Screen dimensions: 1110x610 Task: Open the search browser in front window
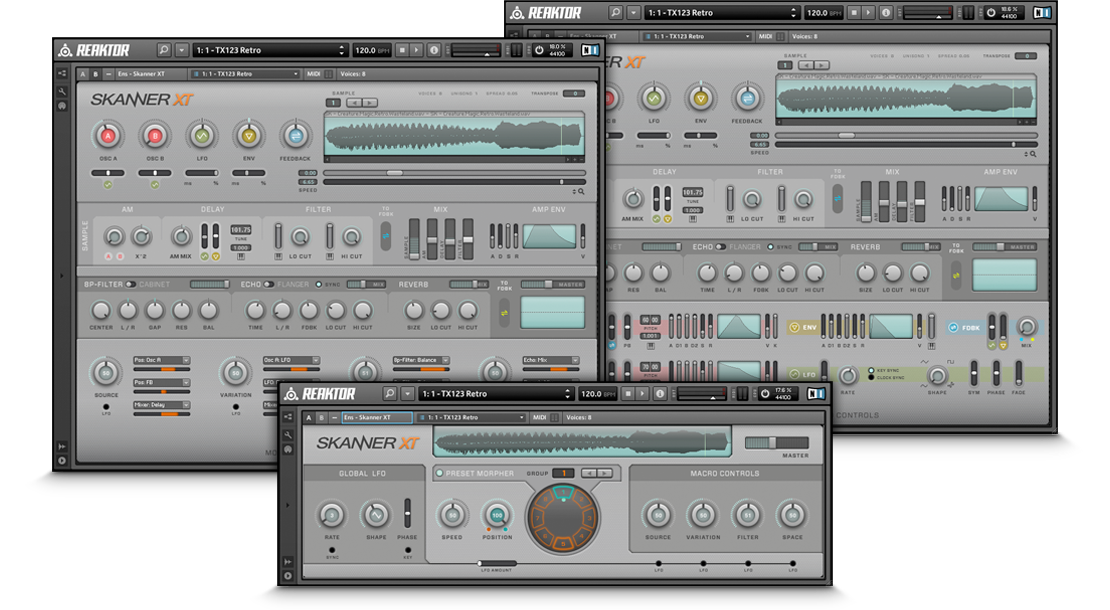point(389,393)
